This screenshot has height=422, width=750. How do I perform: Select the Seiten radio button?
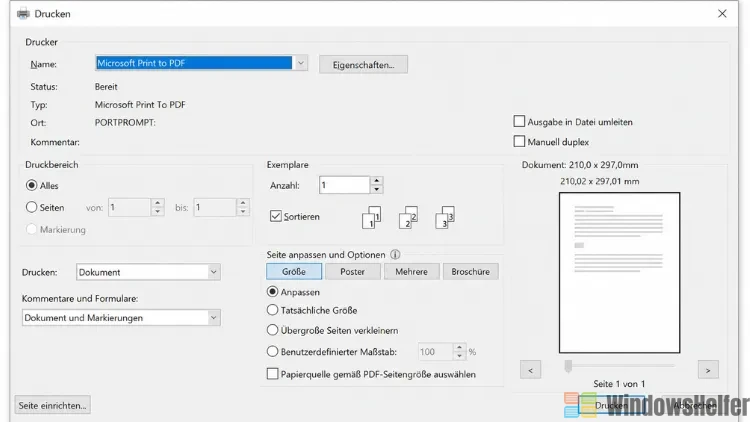32,207
